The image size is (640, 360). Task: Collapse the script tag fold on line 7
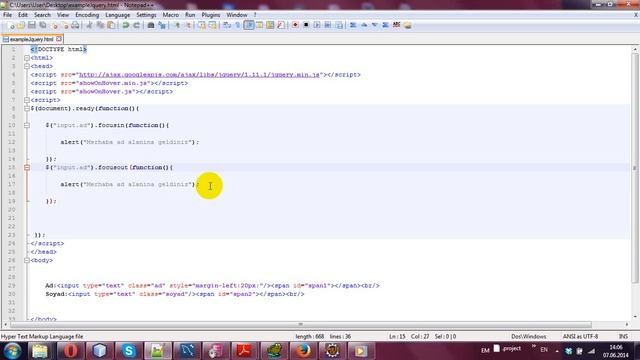click(x=27, y=100)
